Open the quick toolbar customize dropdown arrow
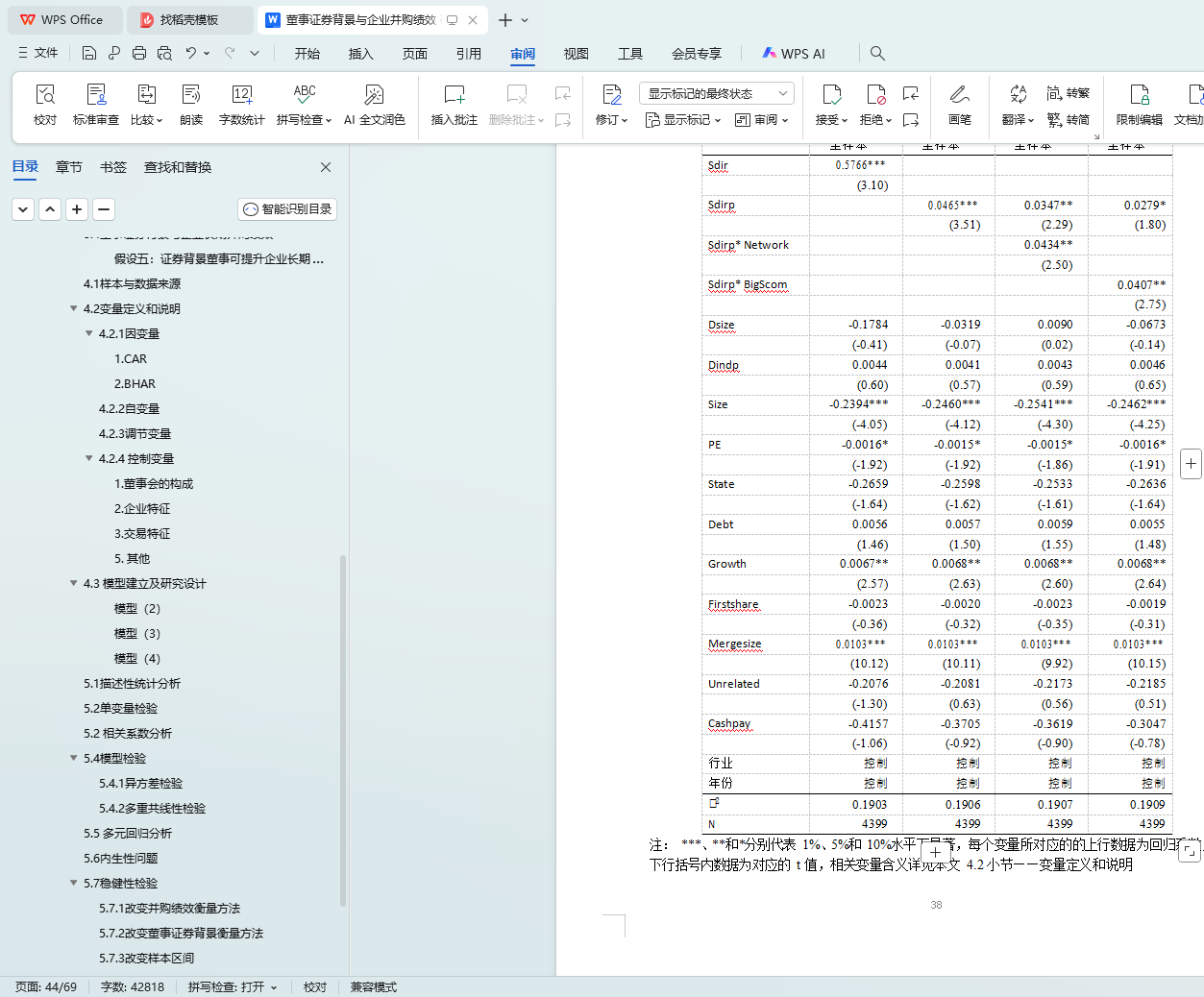 [x=255, y=53]
